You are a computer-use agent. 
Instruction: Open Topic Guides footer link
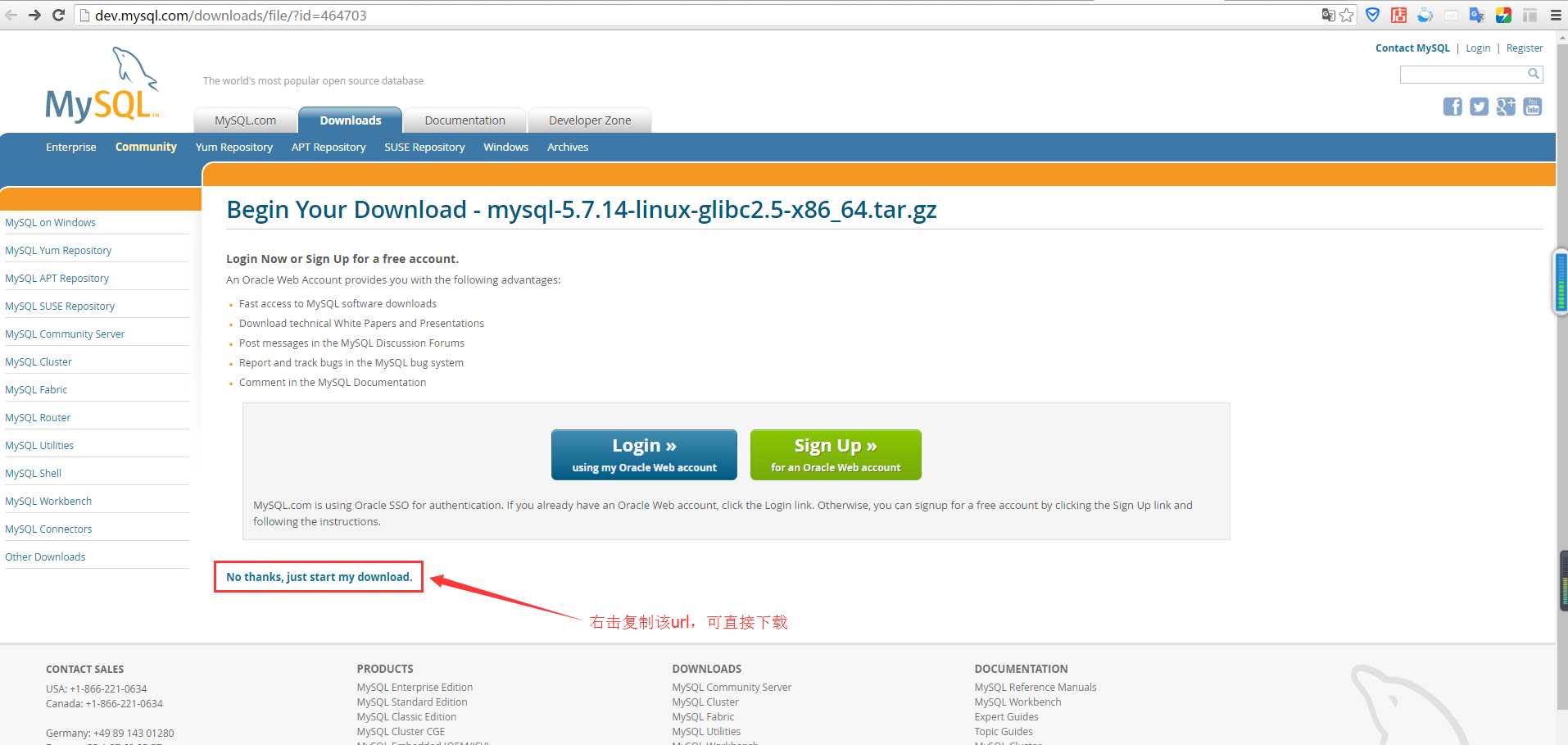tap(1004, 732)
